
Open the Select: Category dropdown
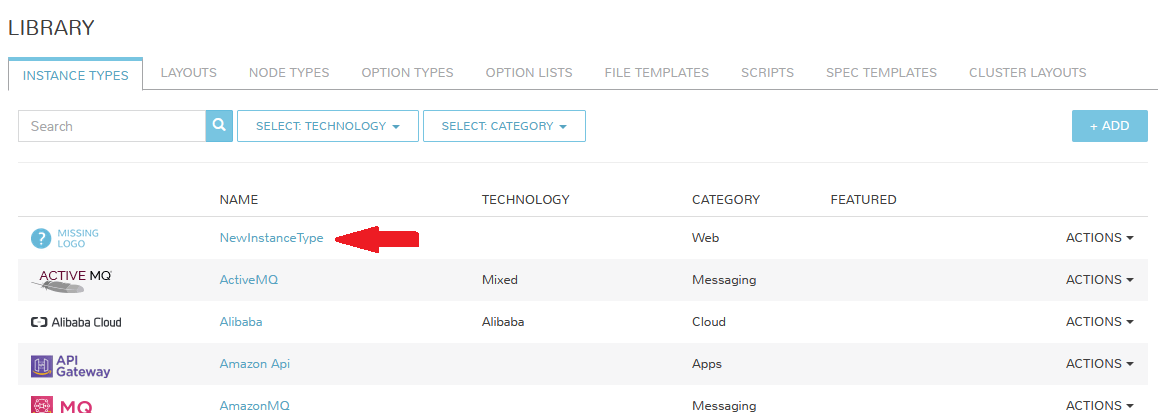[x=504, y=126]
